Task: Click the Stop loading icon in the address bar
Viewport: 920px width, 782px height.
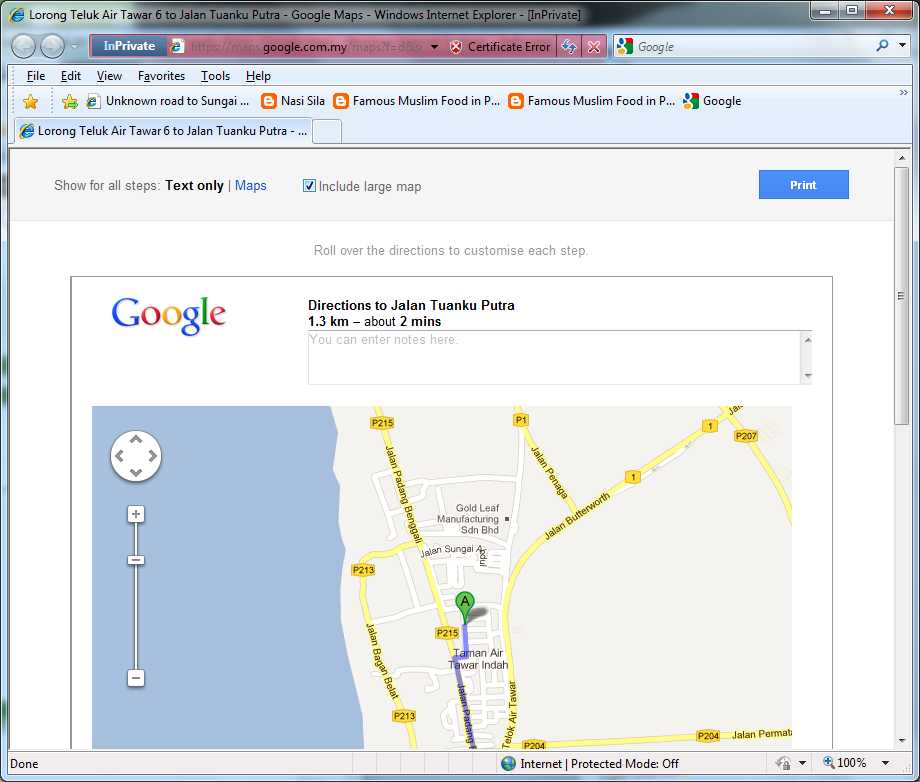Action: [592, 45]
